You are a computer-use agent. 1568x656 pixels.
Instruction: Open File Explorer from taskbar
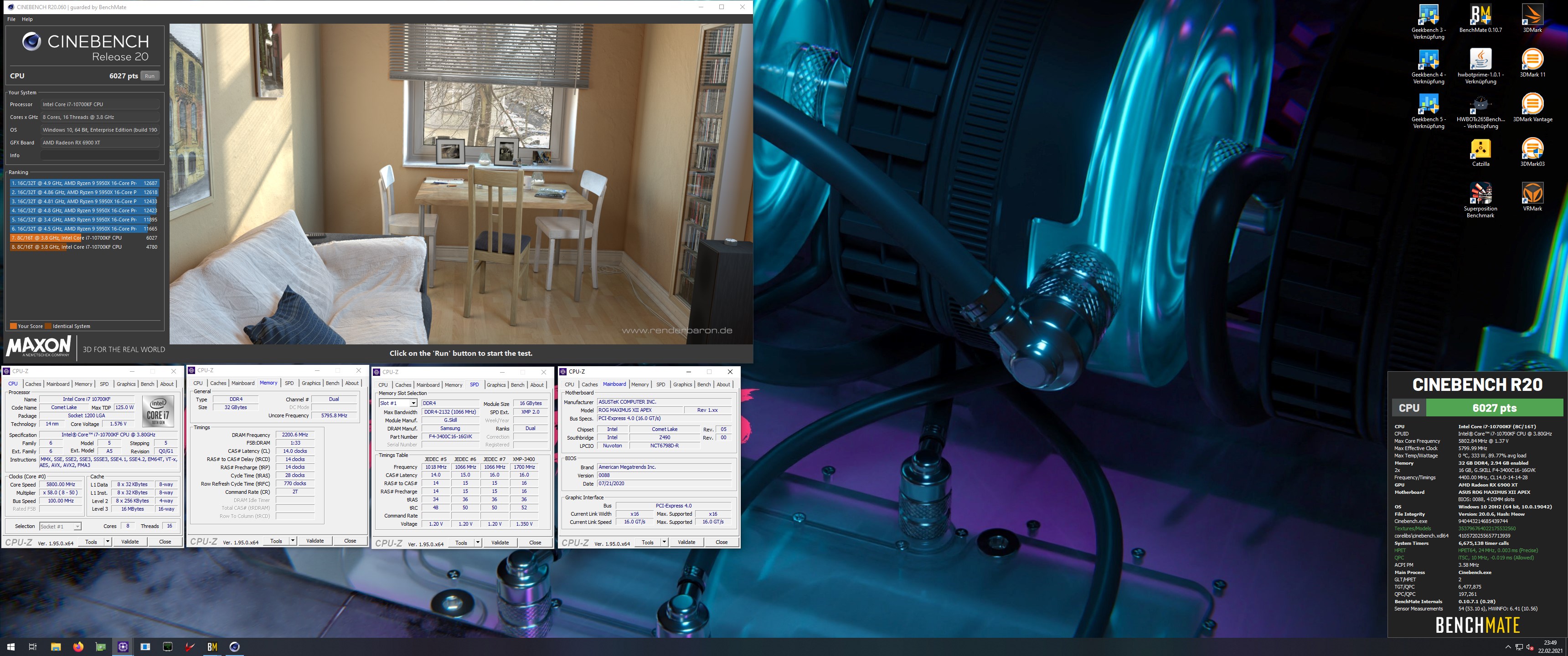tap(56, 646)
